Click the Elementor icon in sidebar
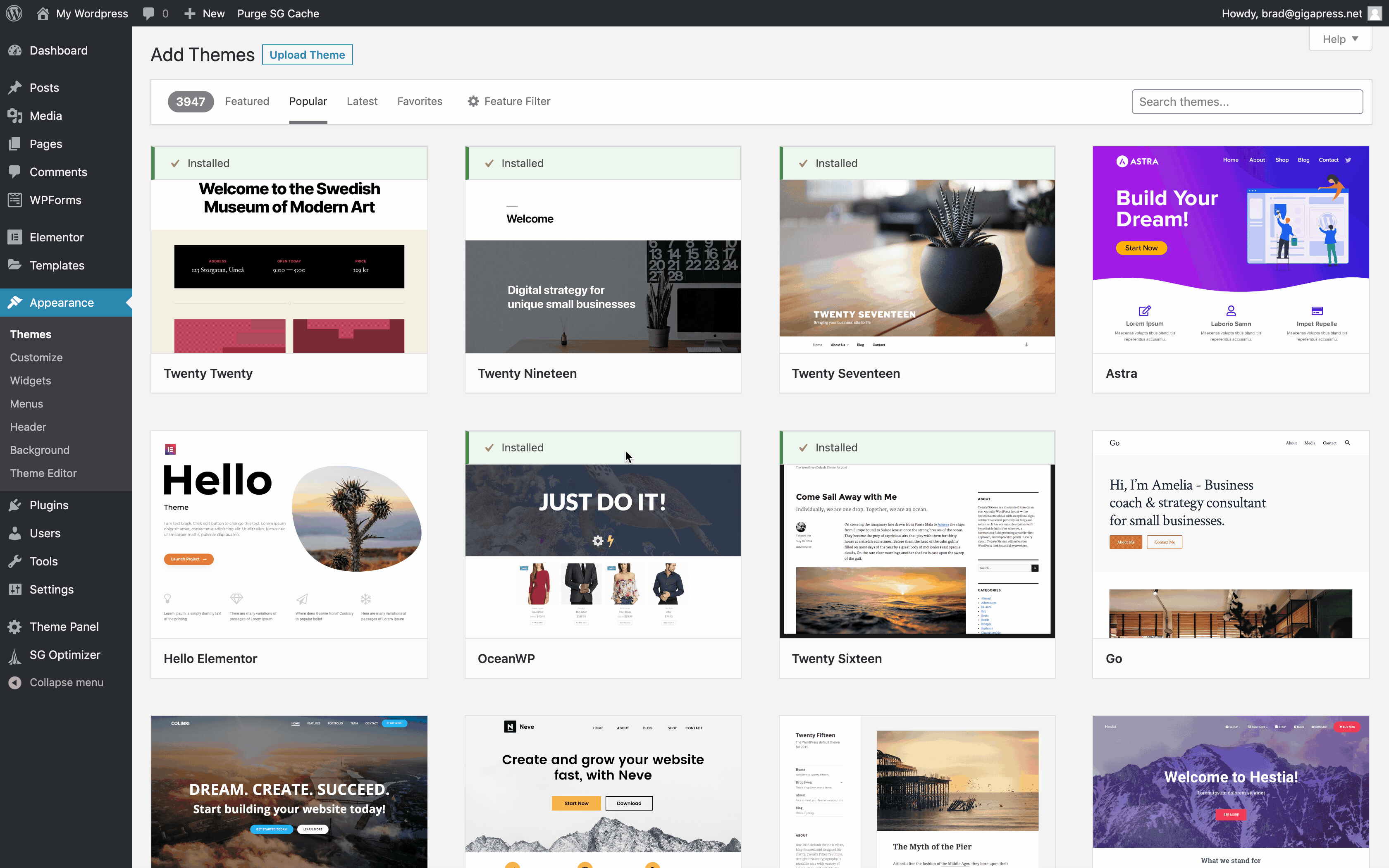The width and height of the screenshot is (1389, 868). pyautogui.click(x=15, y=237)
